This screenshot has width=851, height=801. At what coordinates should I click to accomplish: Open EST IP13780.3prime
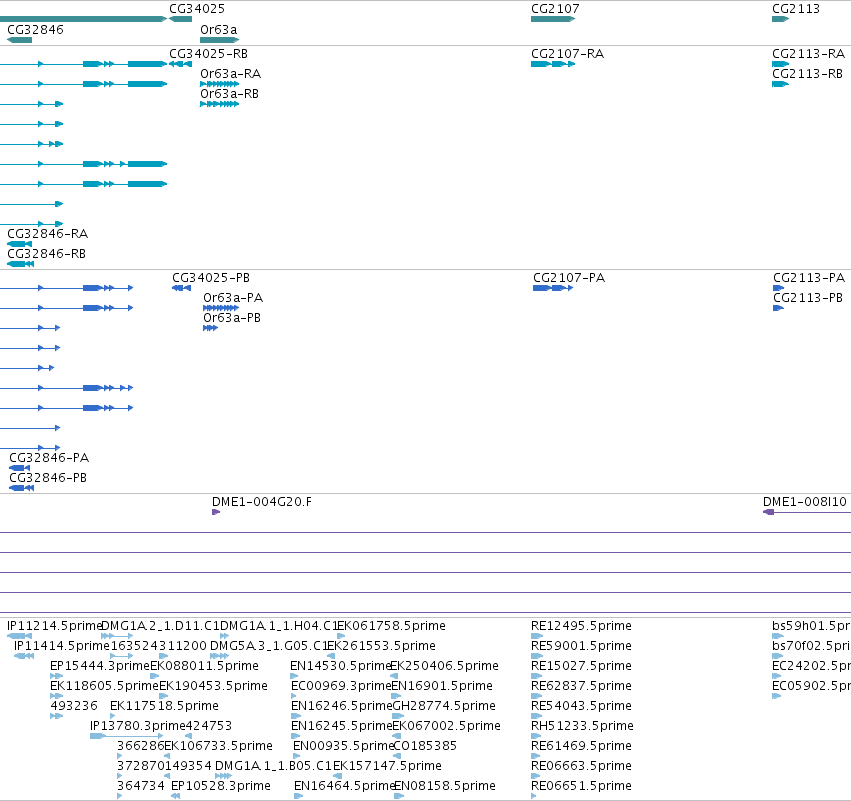tap(138, 726)
